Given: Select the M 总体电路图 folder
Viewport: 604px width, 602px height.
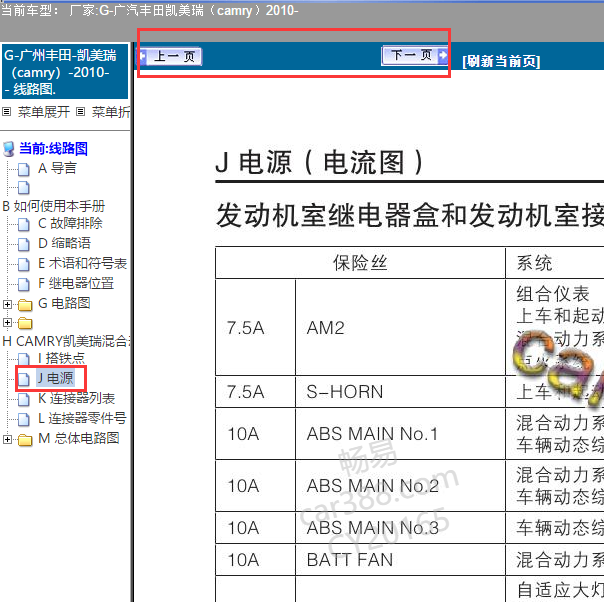Looking at the screenshot, I should 79,438.
